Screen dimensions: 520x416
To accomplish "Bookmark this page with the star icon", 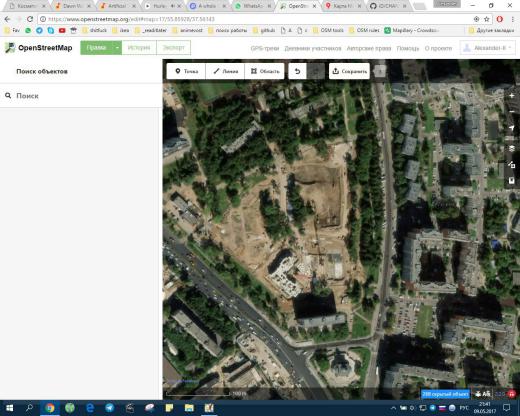I will [487, 19].
